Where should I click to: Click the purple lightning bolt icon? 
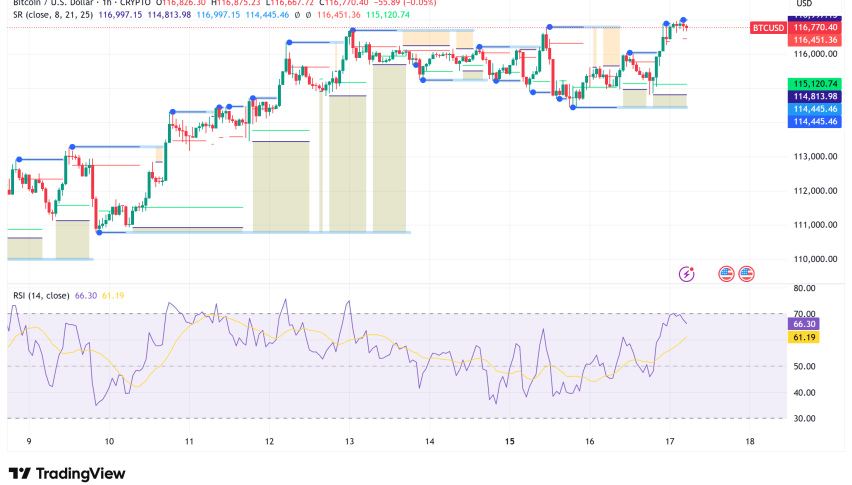pos(687,274)
